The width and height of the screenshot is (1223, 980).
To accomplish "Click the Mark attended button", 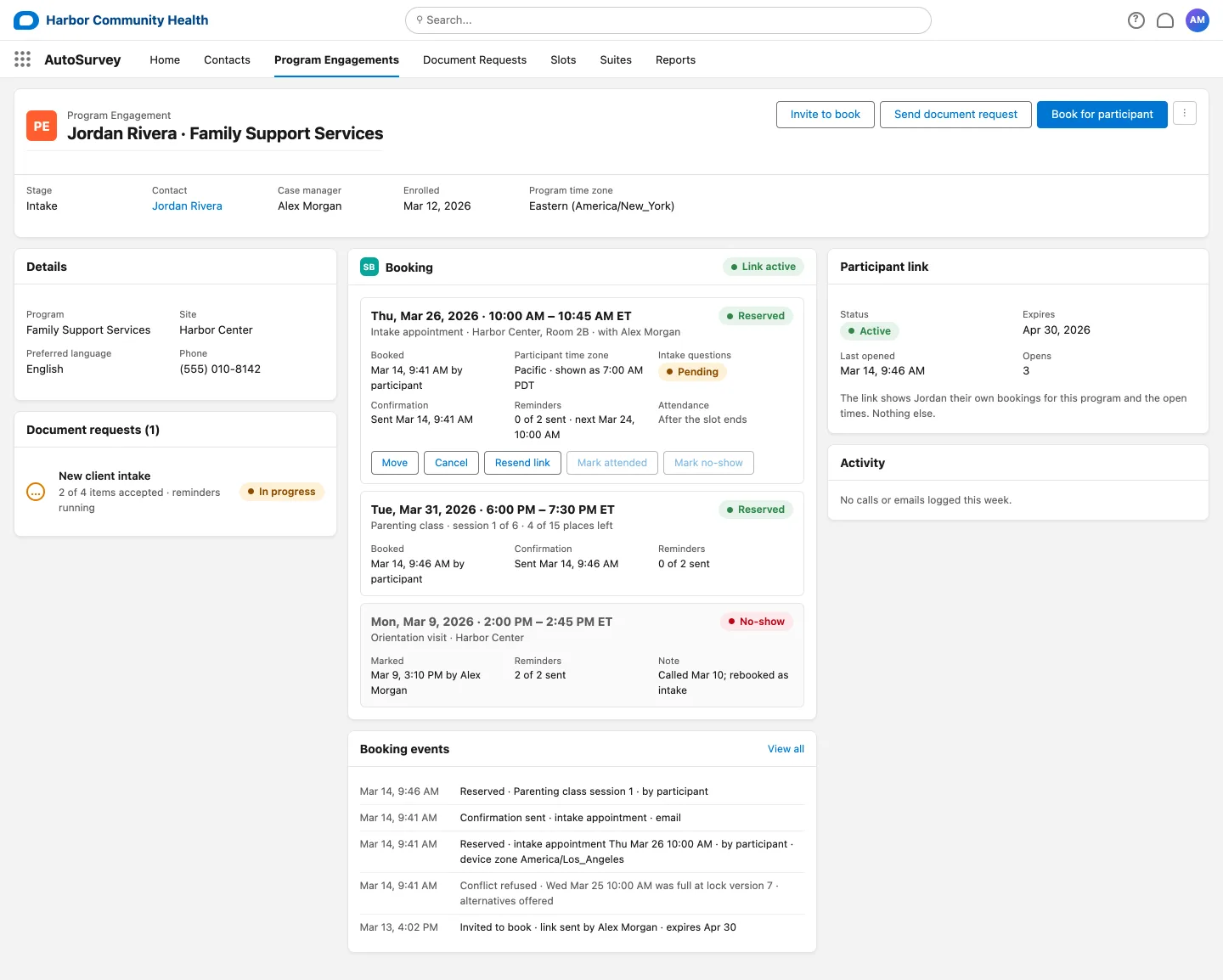I will coord(612,463).
